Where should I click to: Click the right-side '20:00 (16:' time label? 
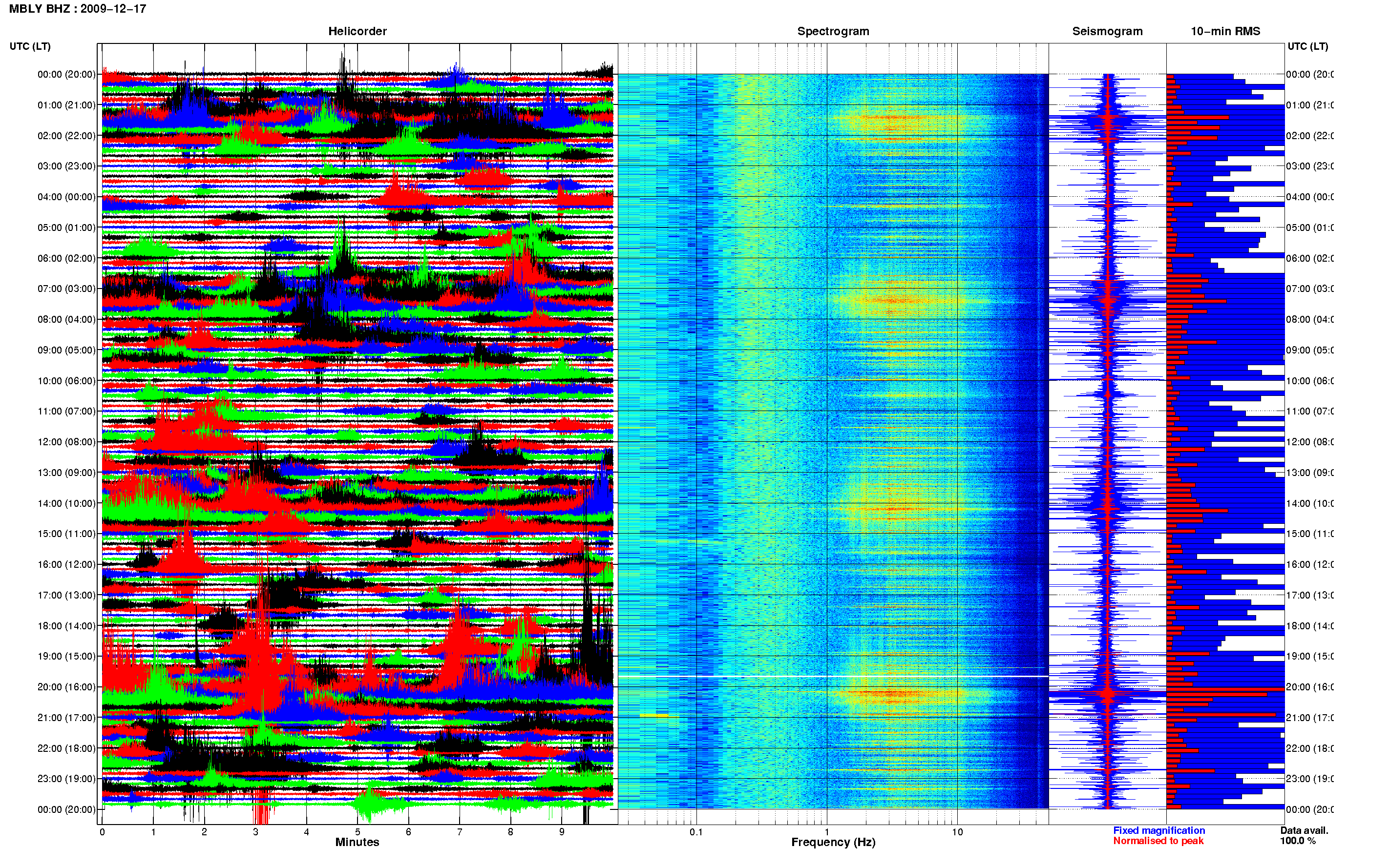[x=1310, y=686]
